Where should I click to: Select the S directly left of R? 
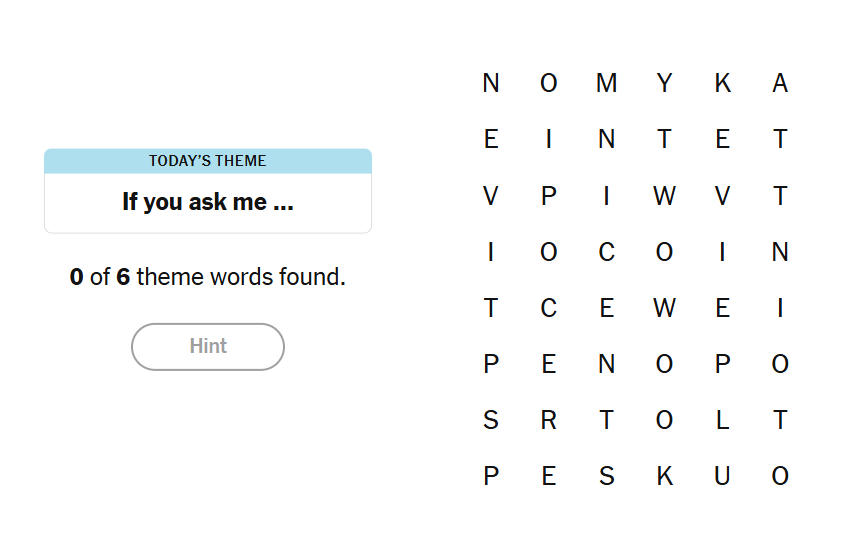490,420
